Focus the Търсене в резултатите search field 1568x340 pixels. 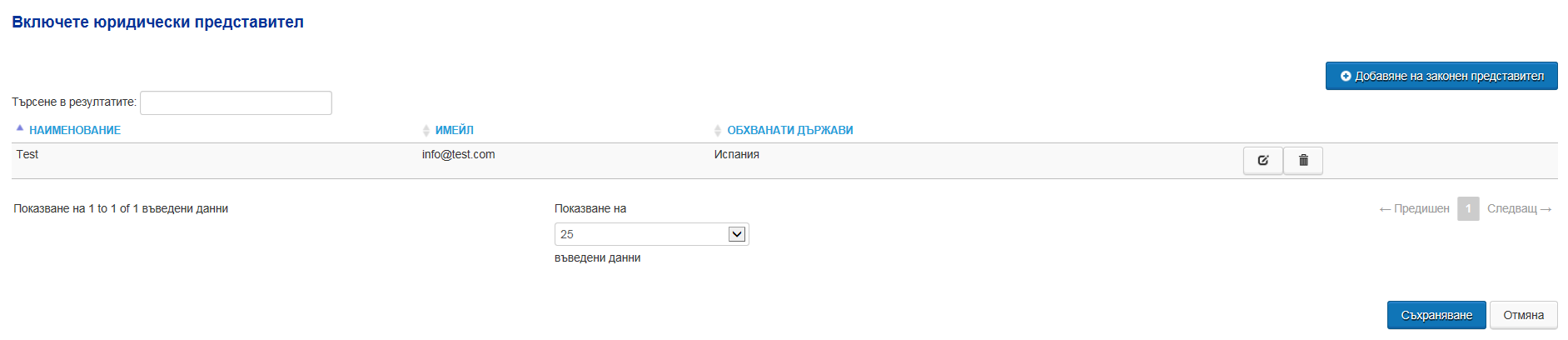pyautogui.click(x=236, y=102)
